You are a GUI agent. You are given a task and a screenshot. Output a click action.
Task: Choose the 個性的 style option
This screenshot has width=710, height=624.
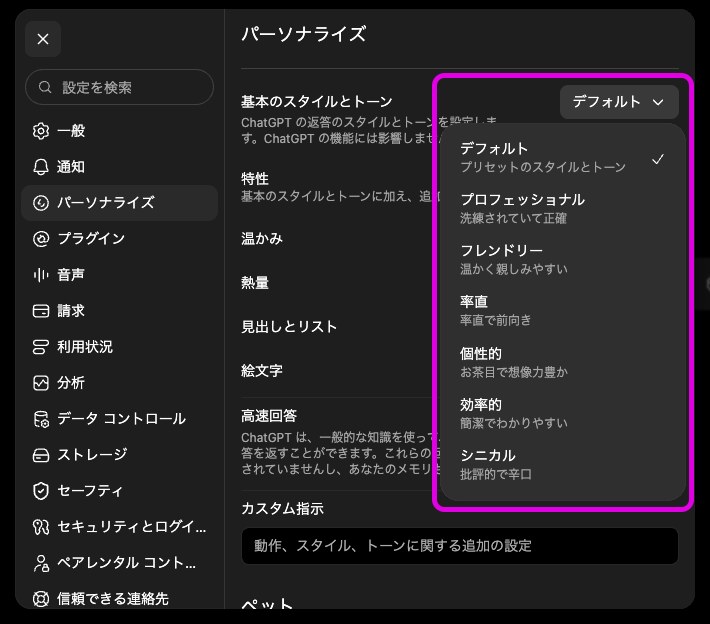tap(562, 362)
